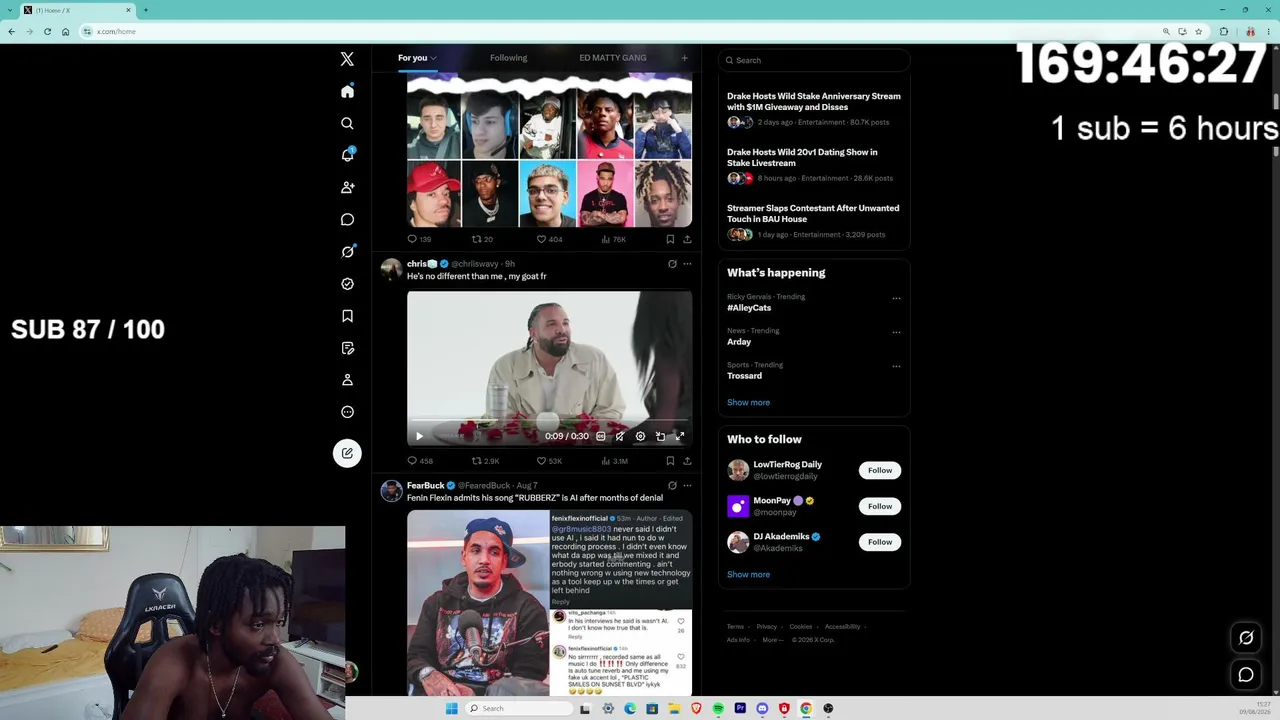Open Grok actions on the chris post
The width and height of the screenshot is (1280, 720).
tap(672, 264)
